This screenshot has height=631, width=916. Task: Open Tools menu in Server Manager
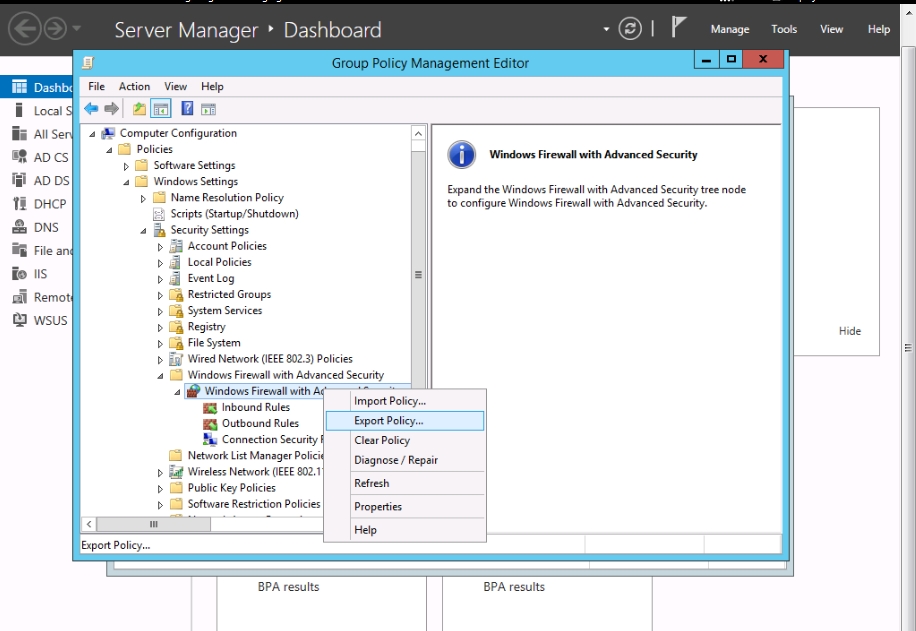coord(784,29)
